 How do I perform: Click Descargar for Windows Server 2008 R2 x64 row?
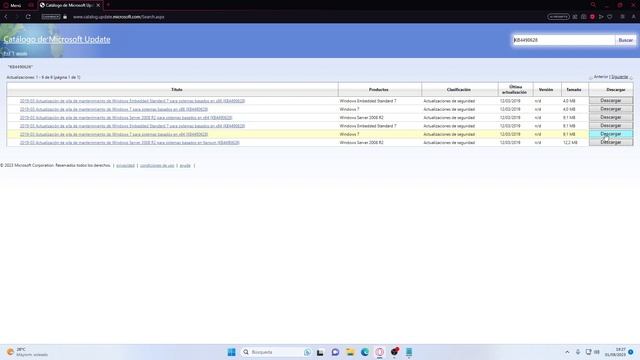(611, 117)
